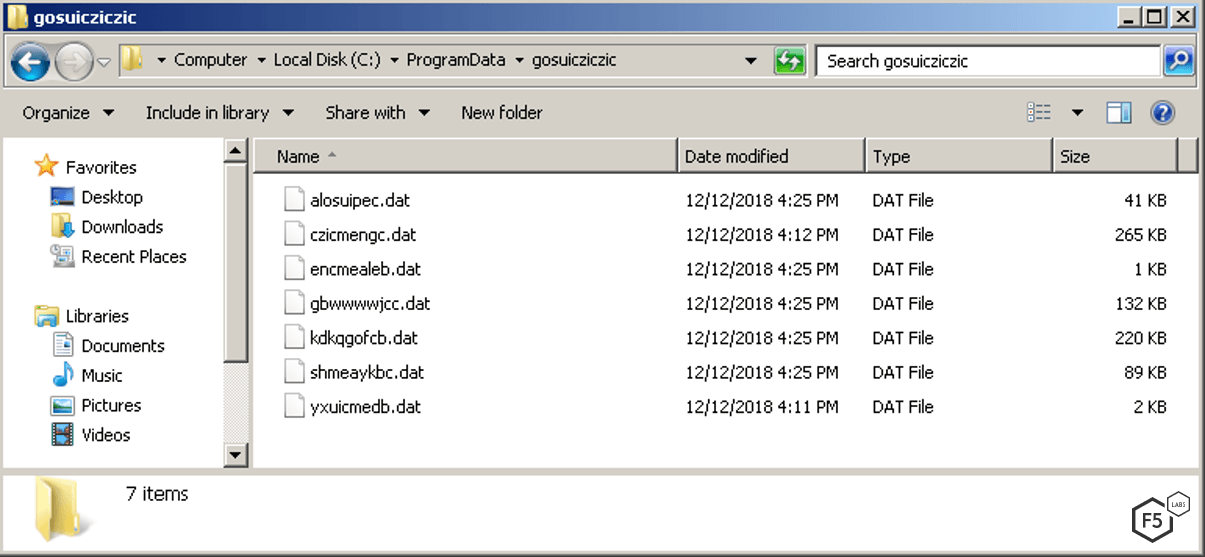Open the recent pages dropdown arrow
1205x557 pixels.
click(x=104, y=63)
